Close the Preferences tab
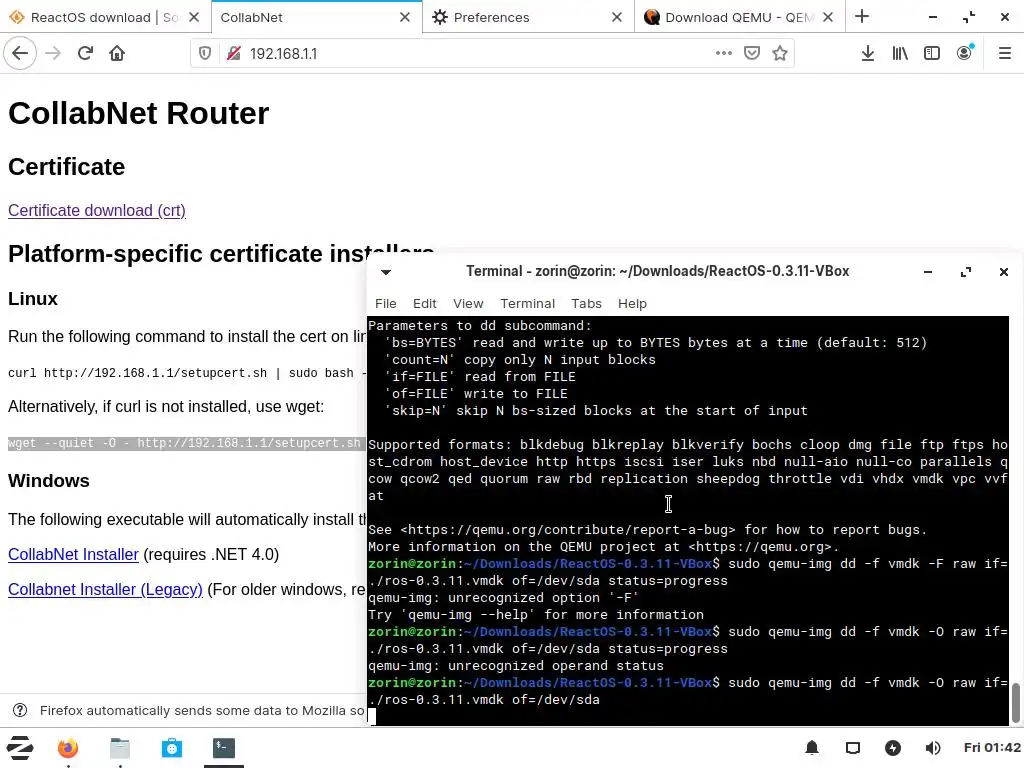Screen dimensions: 1024x768 (616, 18)
